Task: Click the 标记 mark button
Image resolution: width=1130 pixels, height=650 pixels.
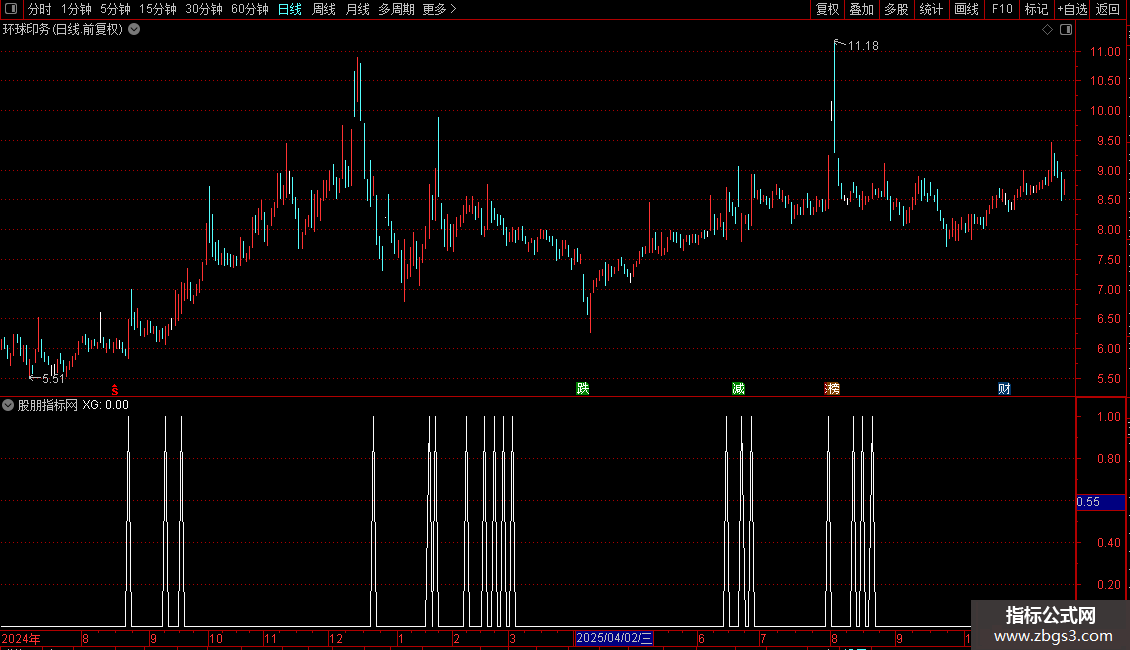Action: click(1036, 9)
